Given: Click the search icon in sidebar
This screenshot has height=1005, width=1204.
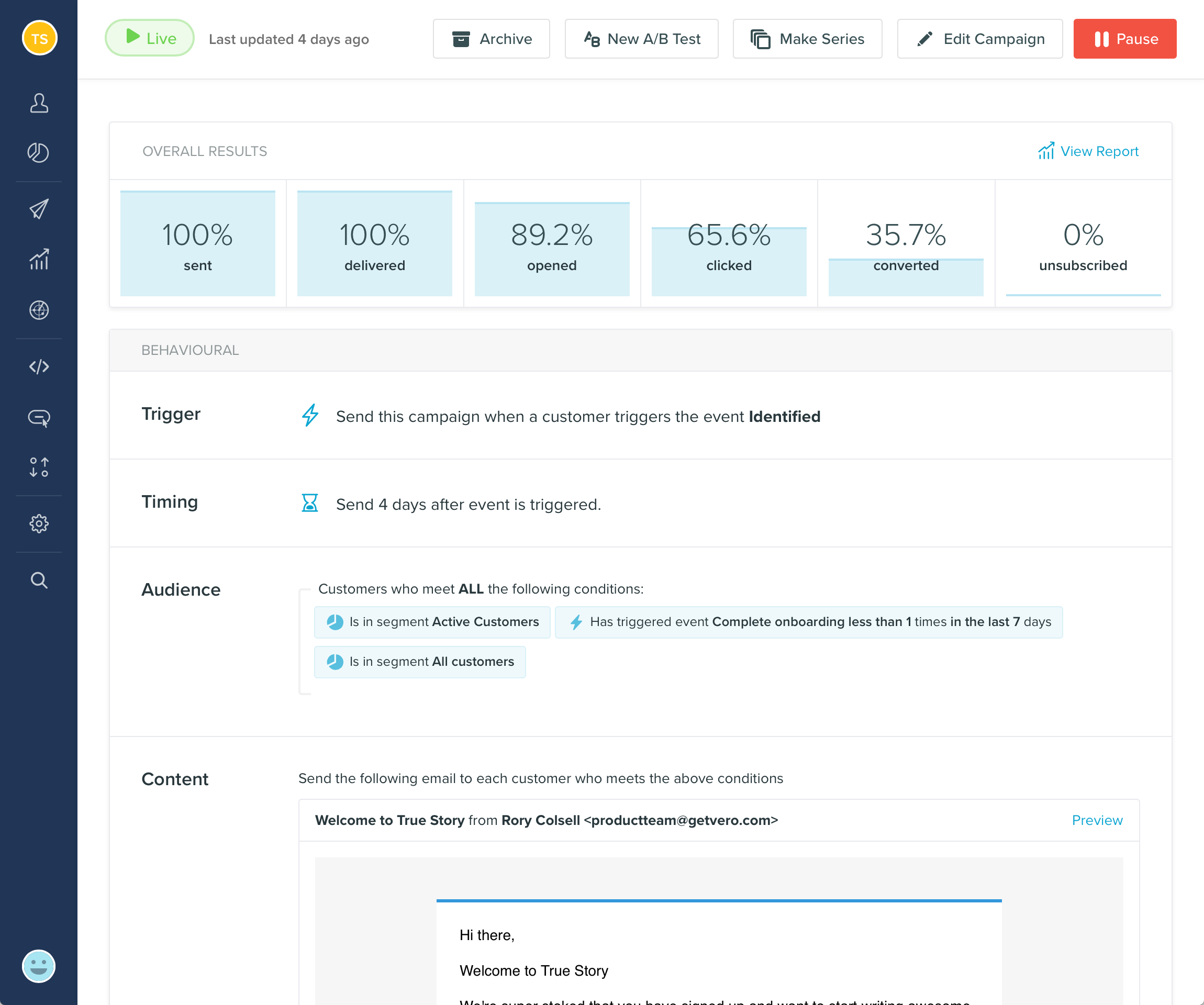Looking at the screenshot, I should coord(38,580).
